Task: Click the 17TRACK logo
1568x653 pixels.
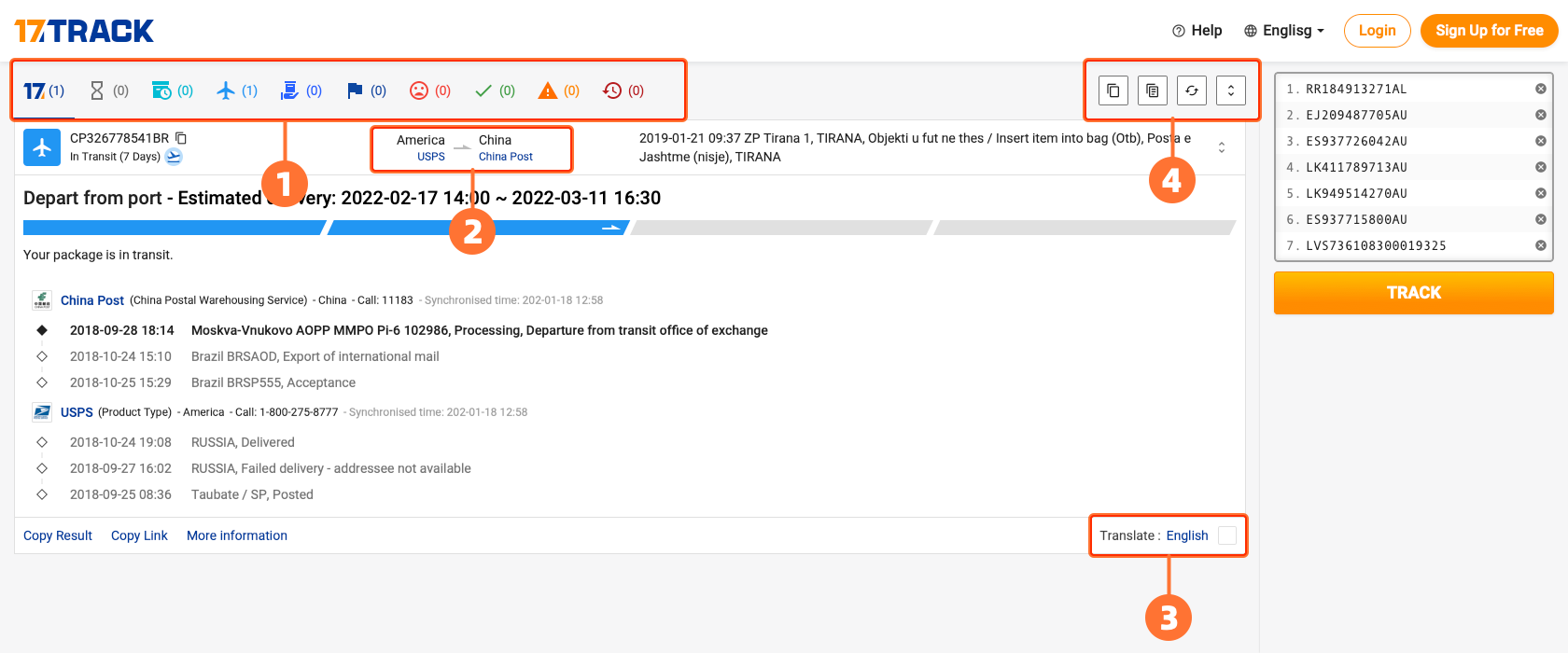Action: [x=84, y=31]
